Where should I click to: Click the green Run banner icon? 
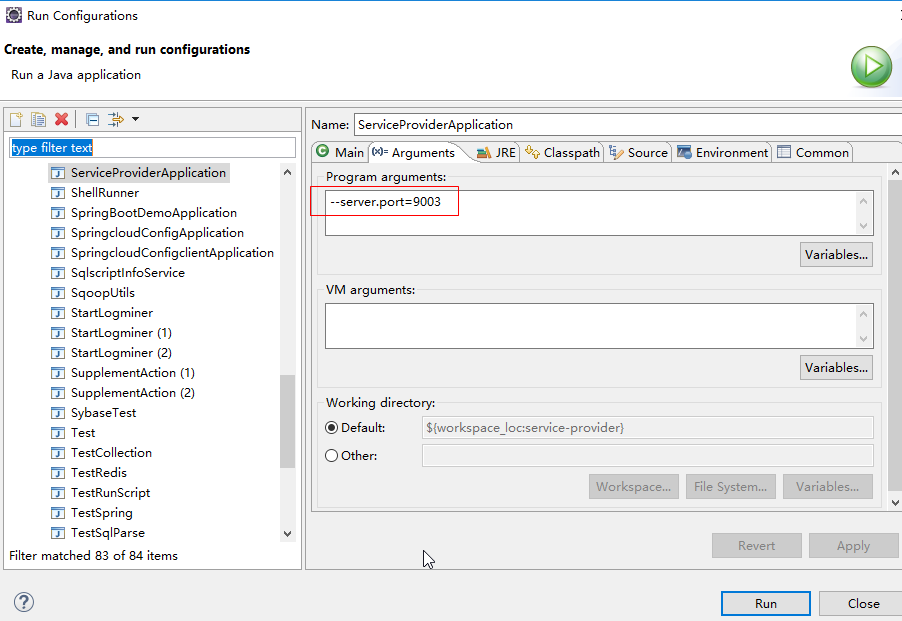click(871, 67)
